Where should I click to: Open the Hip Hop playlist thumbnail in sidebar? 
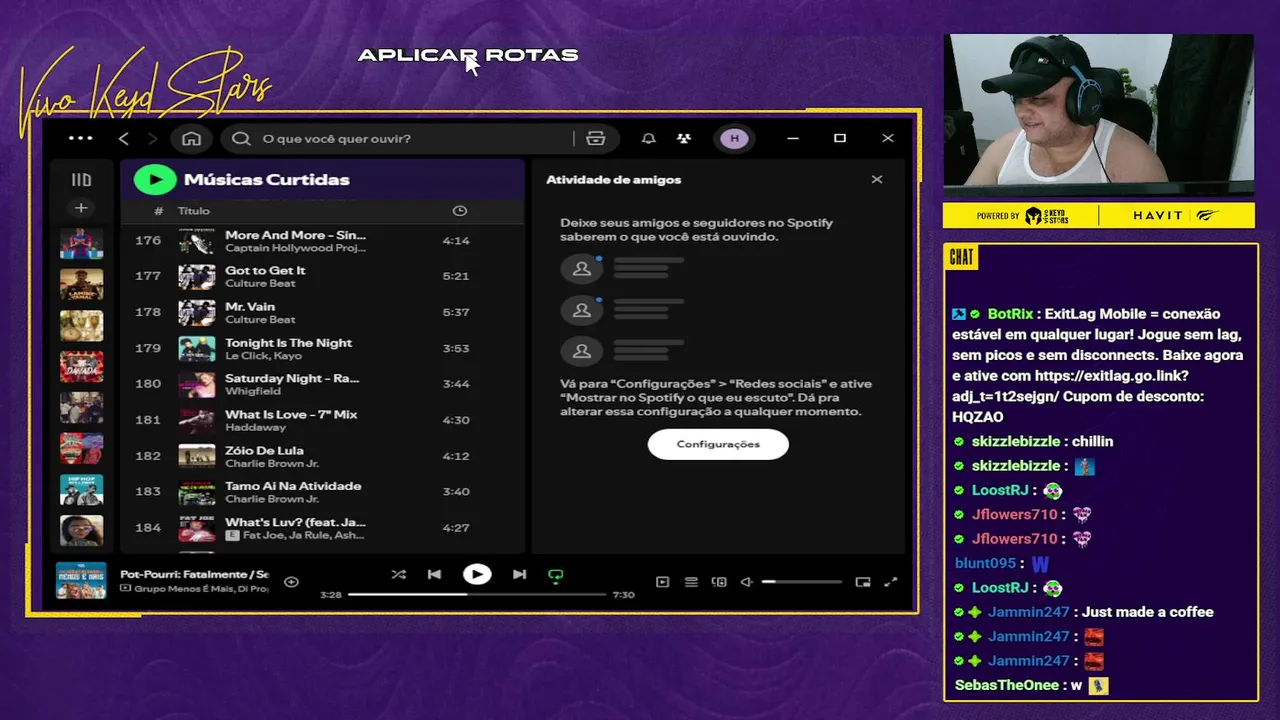click(x=81, y=490)
